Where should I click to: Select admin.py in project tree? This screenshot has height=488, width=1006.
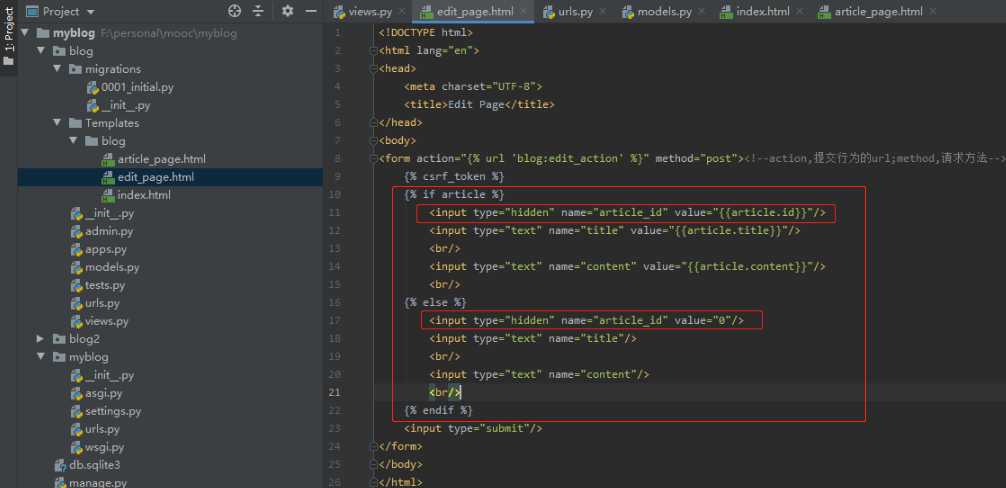coord(109,231)
